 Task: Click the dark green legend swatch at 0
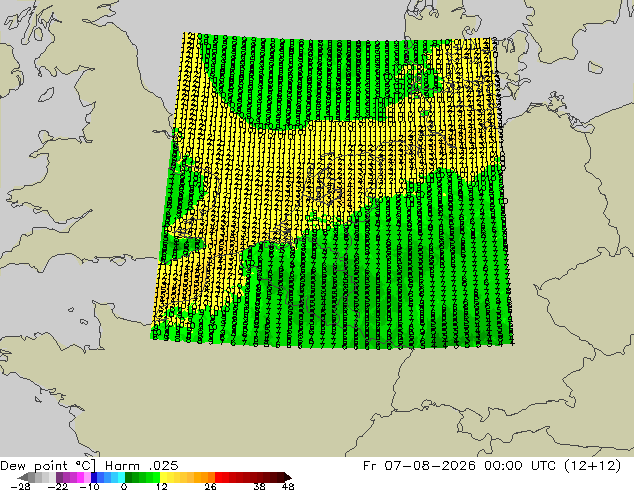pos(129,477)
